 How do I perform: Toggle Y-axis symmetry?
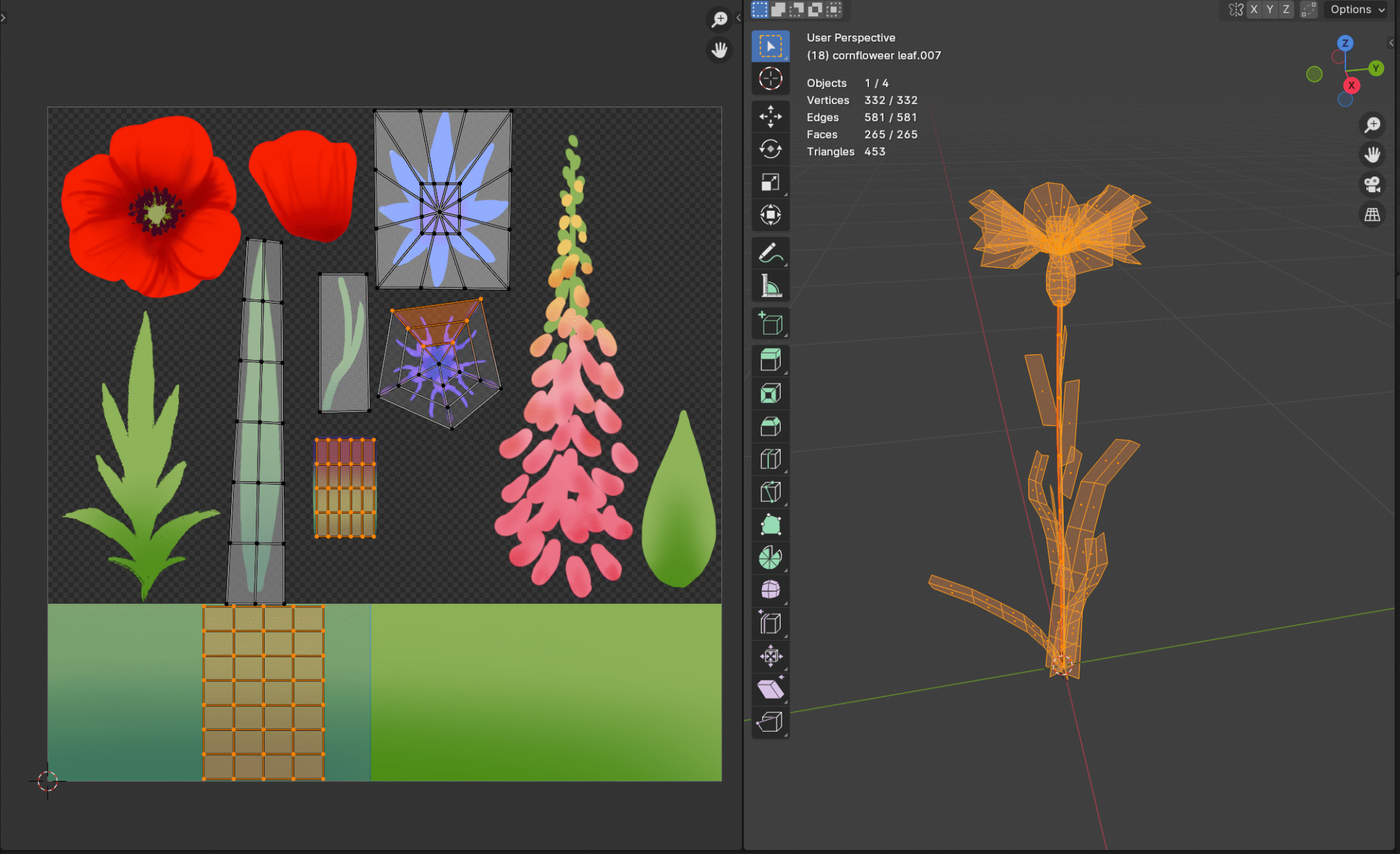pyautogui.click(x=1270, y=10)
